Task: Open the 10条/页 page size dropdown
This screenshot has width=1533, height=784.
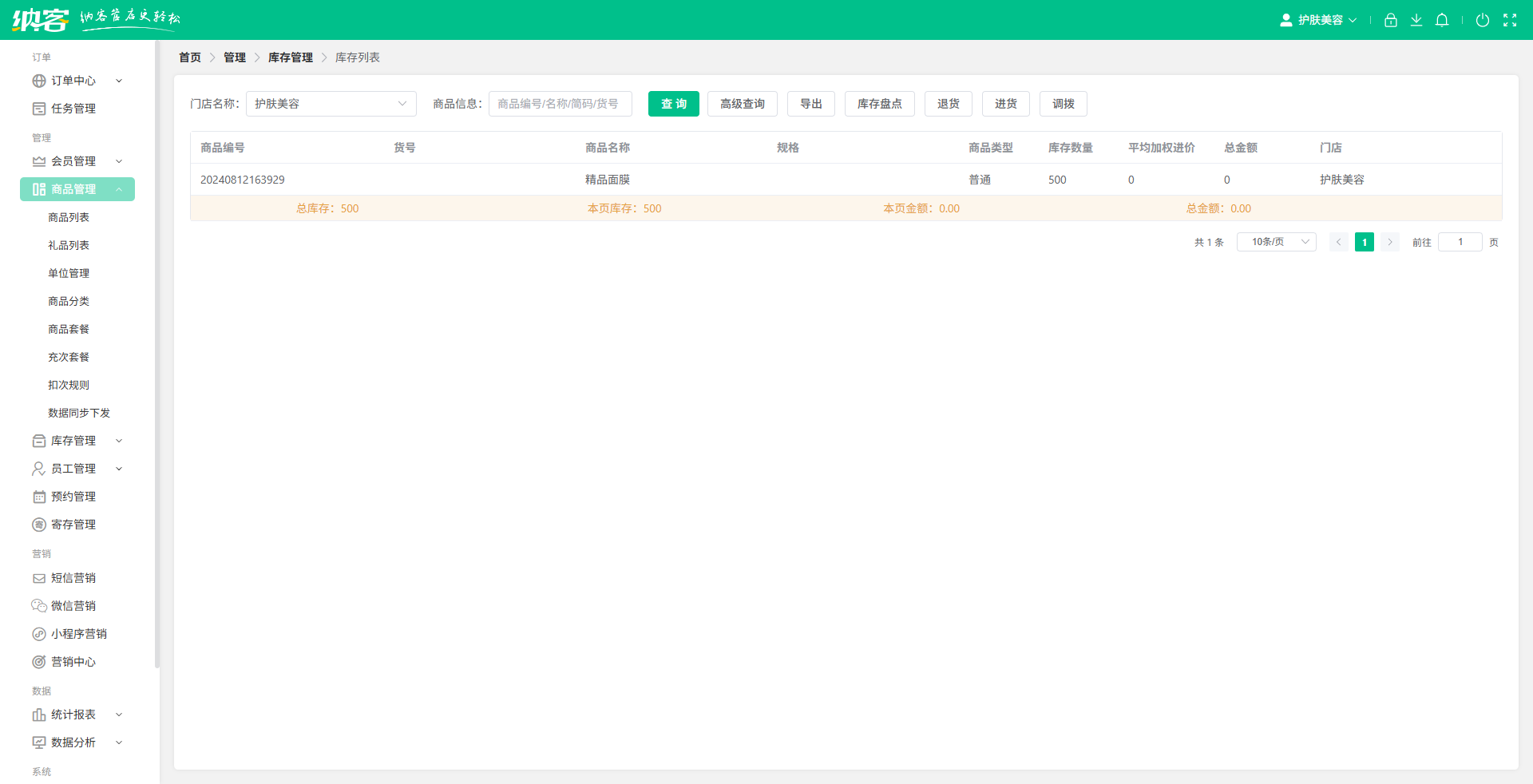Action: tap(1275, 241)
